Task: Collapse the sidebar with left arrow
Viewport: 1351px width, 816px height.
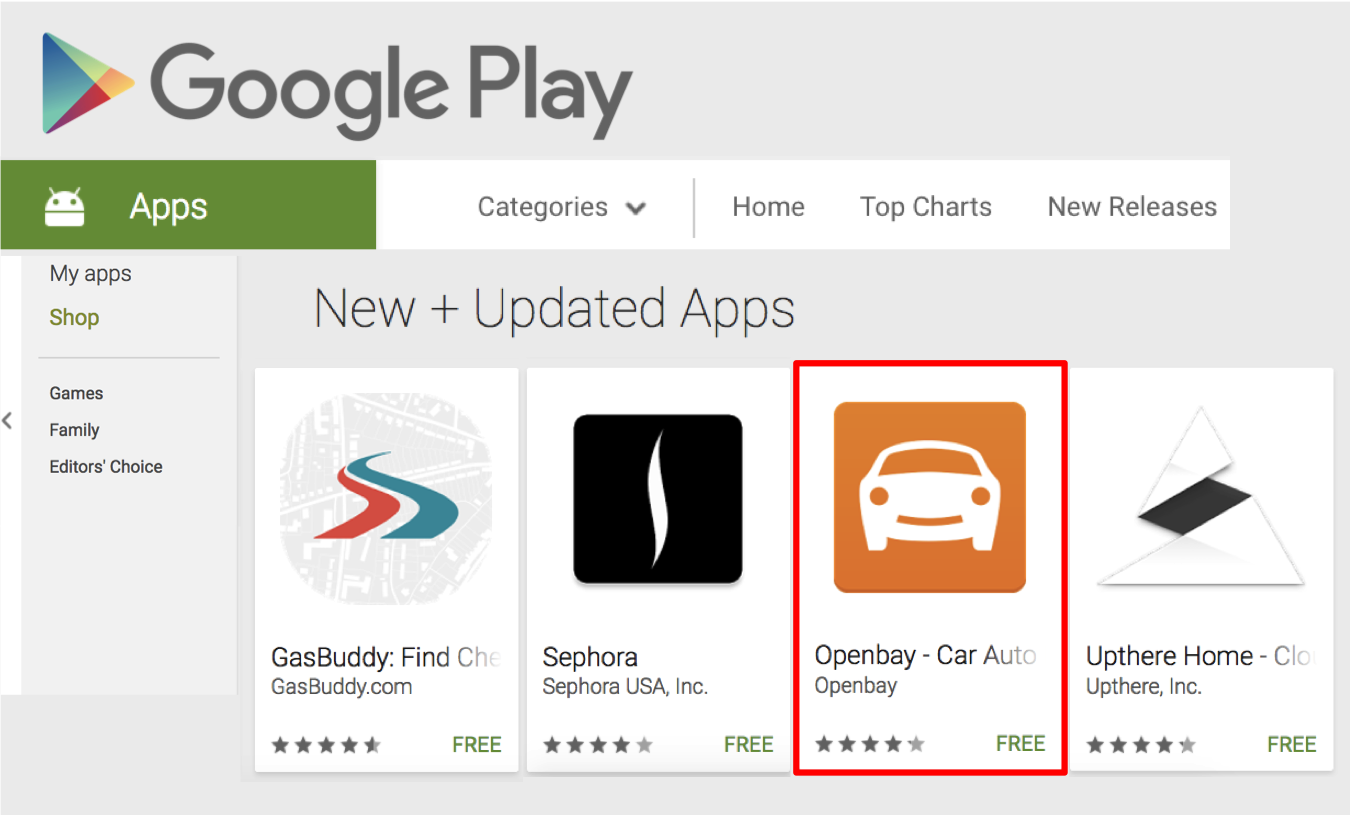Action: [x=8, y=420]
